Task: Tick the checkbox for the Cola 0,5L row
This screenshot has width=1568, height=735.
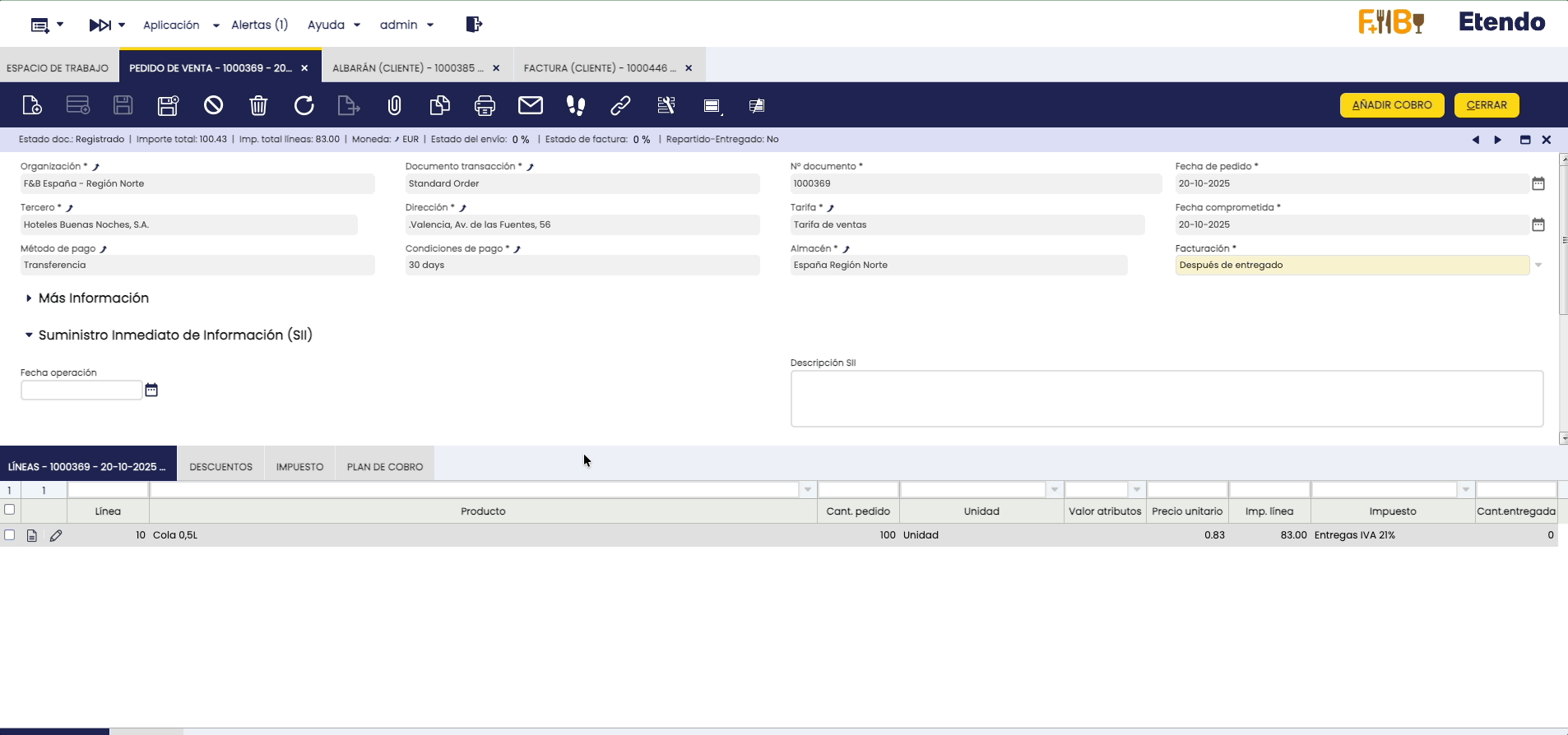Action: pos(10,535)
